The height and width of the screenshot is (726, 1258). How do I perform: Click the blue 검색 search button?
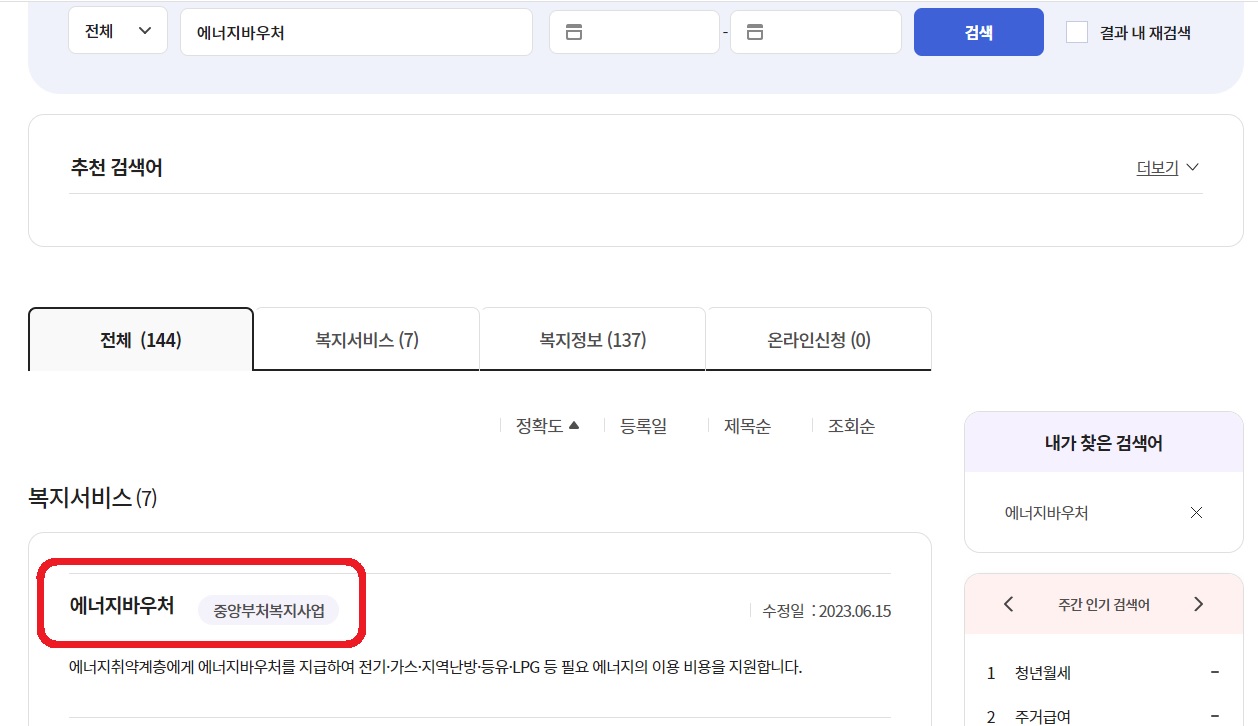[x=977, y=31]
